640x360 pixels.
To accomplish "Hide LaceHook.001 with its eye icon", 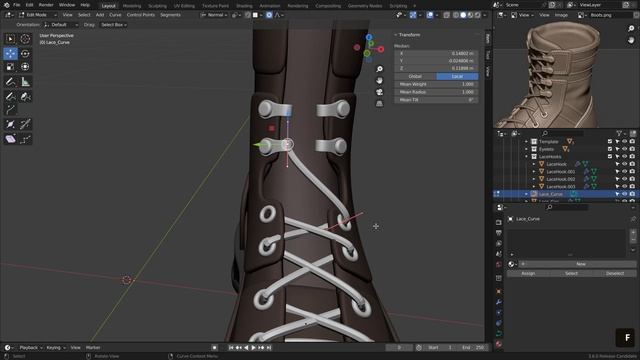I will coord(624,171).
